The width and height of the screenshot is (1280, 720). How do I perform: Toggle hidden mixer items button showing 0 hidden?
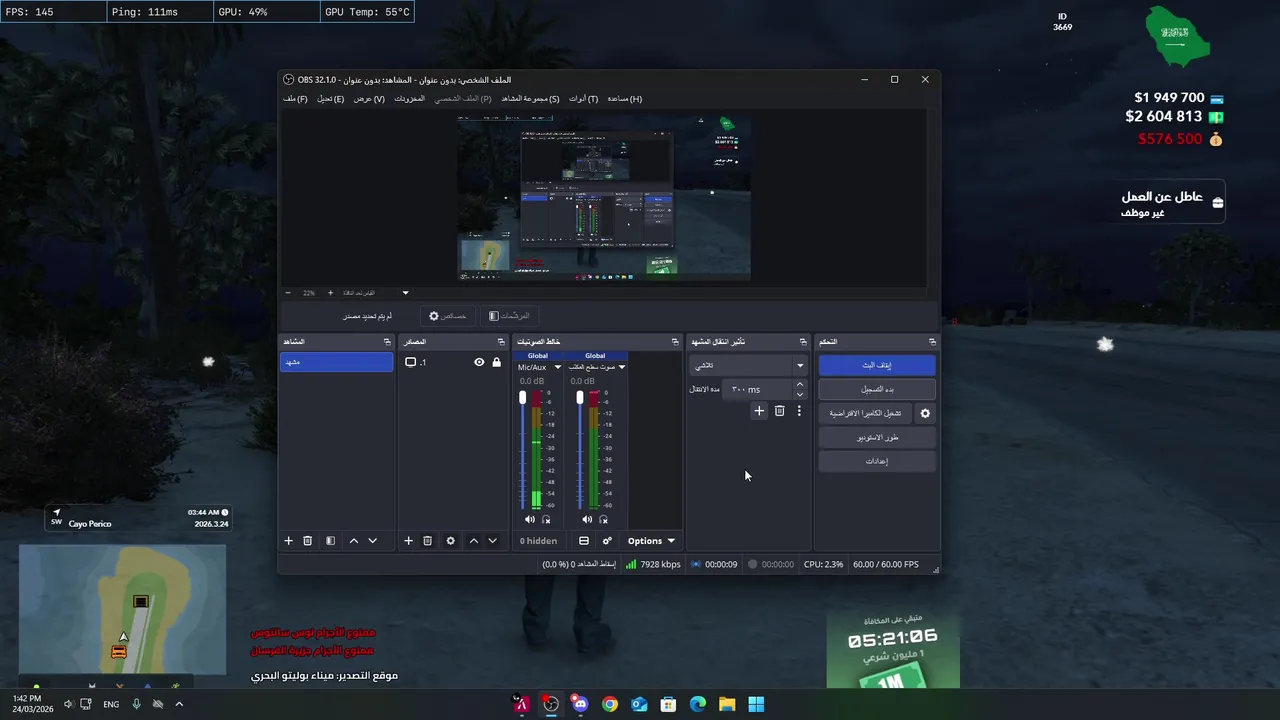pyautogui.click(x=538, y=541)
